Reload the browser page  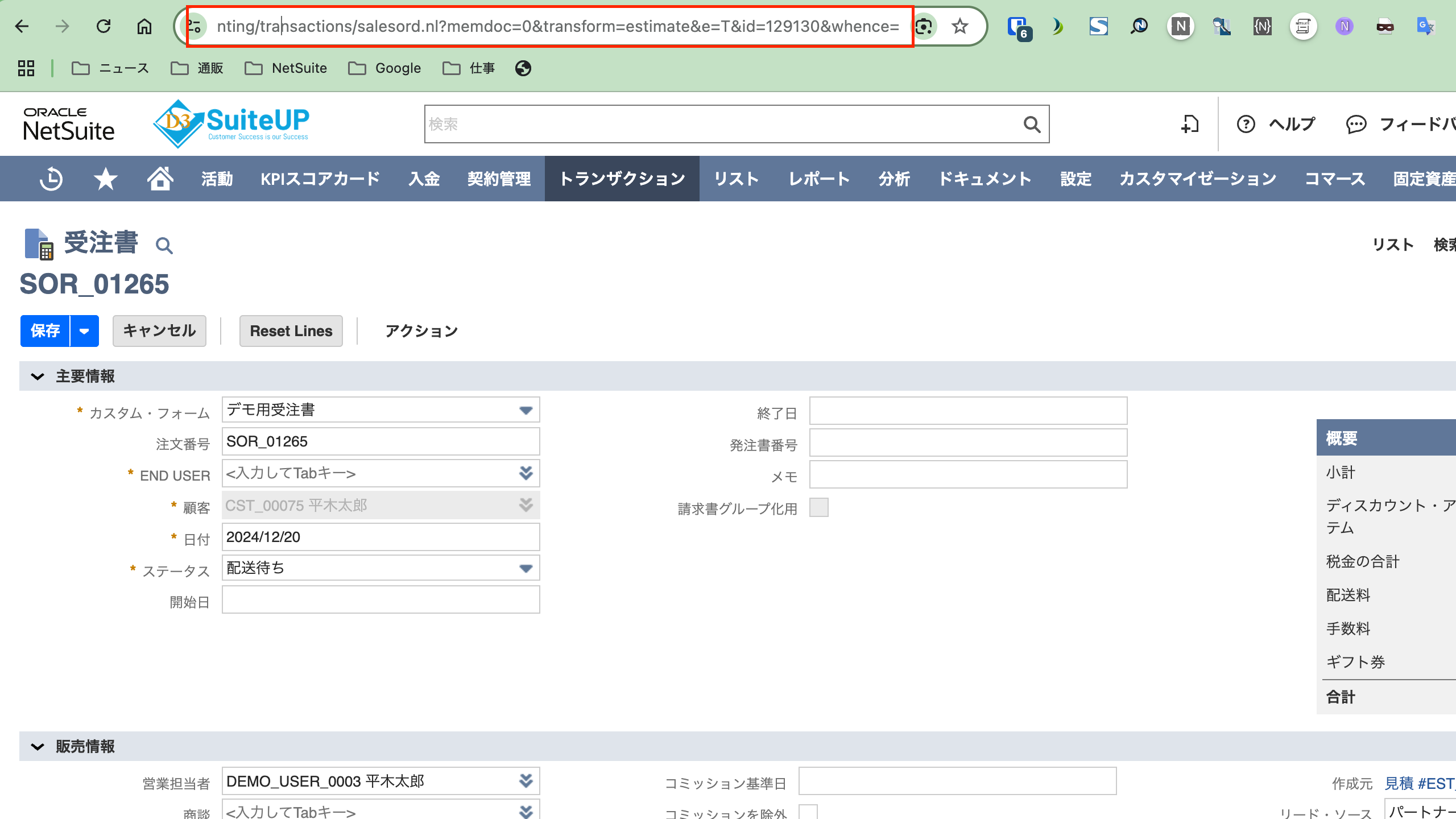click(x=104, y=26)
